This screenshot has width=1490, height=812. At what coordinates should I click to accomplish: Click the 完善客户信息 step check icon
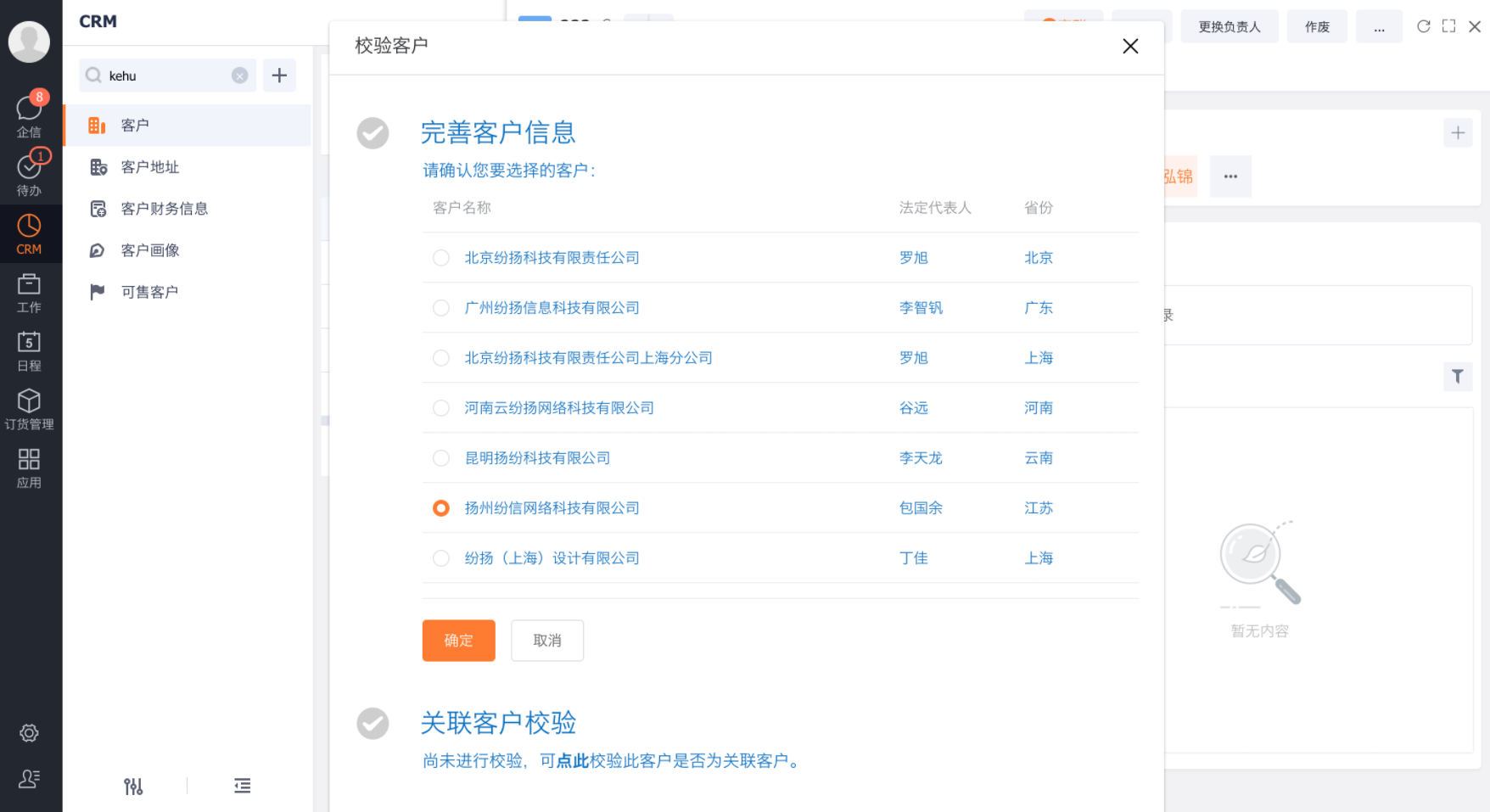coord(372,133)
